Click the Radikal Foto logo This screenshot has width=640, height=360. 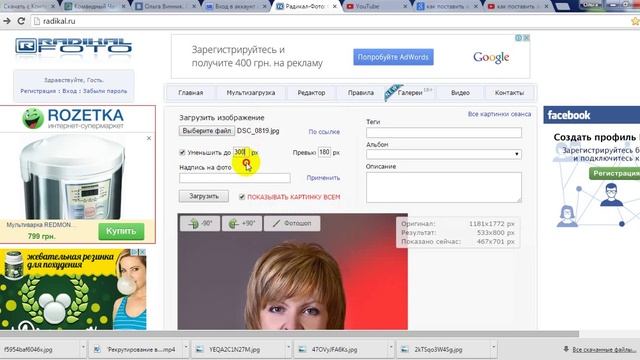pyautogui.click(x=74, y=46)
